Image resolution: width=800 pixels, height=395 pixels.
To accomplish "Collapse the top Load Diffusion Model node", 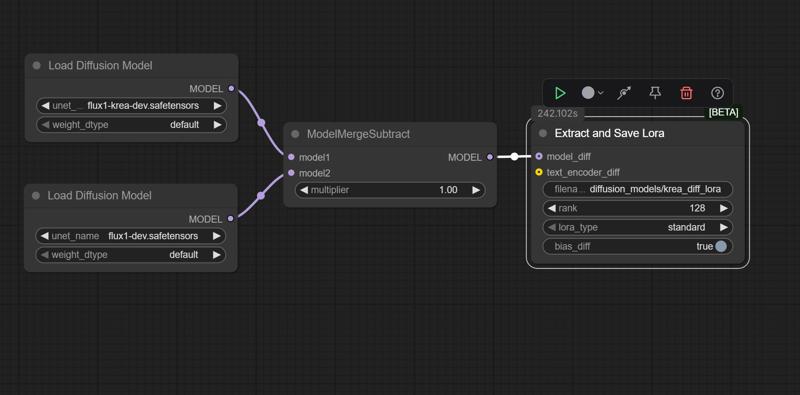I will click(x=36, y=65).
